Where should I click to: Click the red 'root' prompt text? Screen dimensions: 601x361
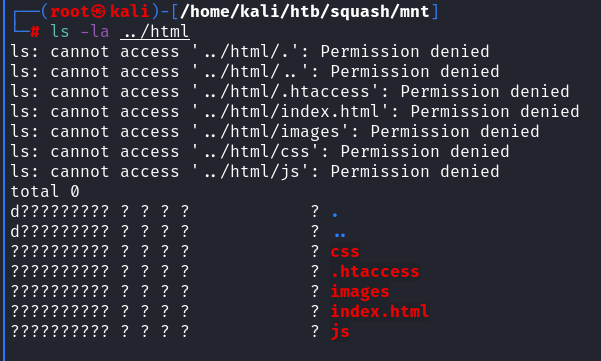pyautogui.click(x=70, y=11)
